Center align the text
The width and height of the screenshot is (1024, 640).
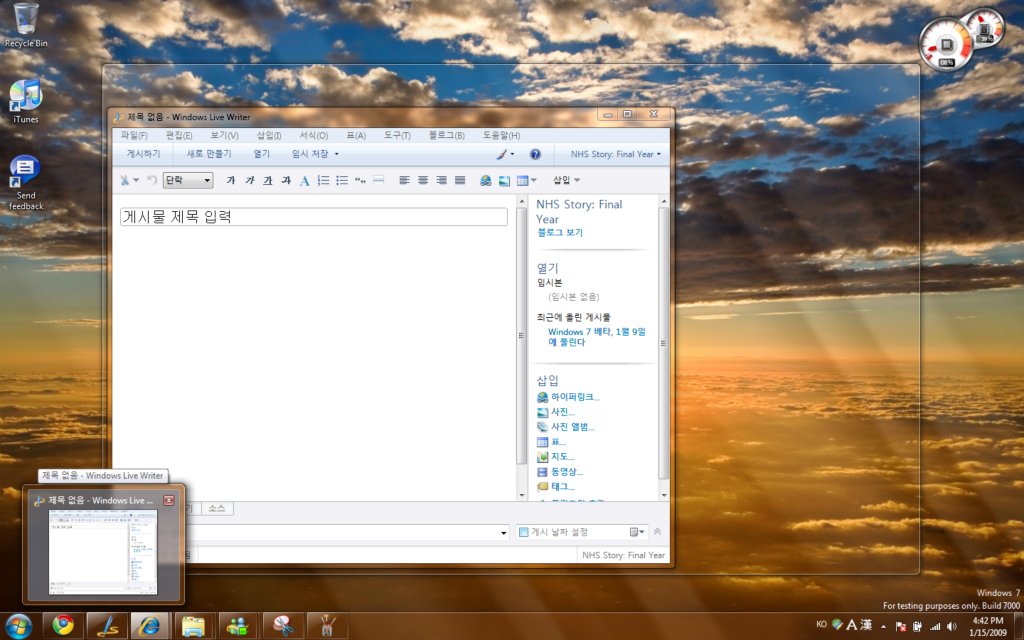point(423,180)
